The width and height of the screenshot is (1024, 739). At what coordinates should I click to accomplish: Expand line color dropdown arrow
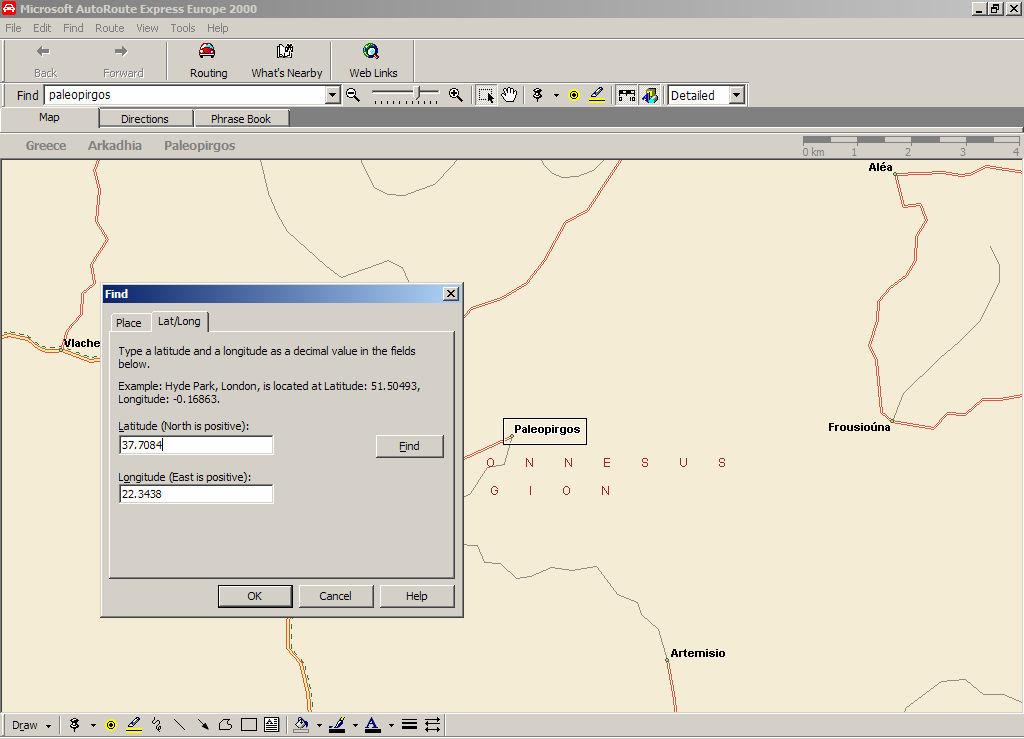click(x=355, y=725)
